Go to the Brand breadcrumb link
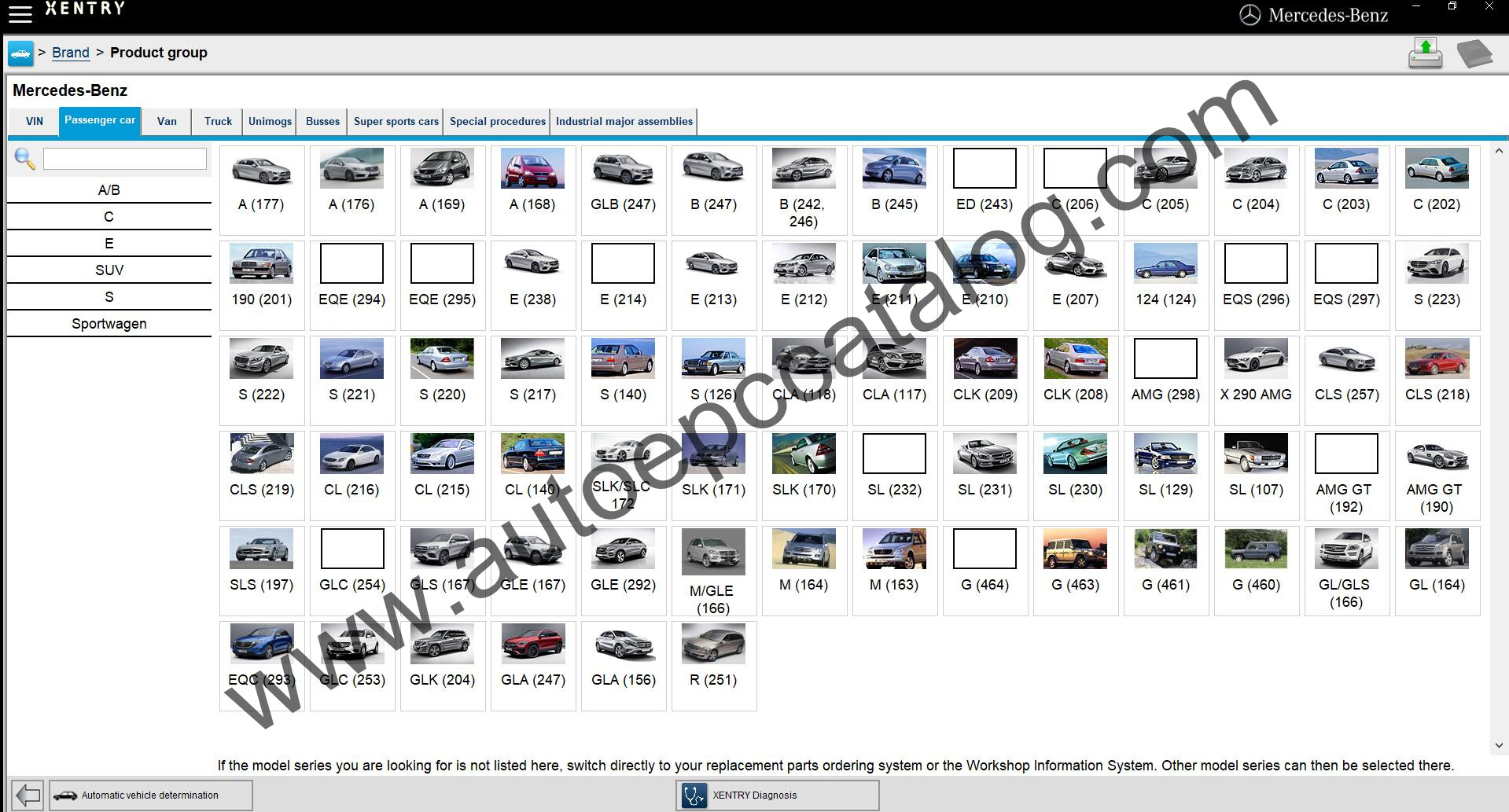Screen dimensions: 1509x812 71,53
